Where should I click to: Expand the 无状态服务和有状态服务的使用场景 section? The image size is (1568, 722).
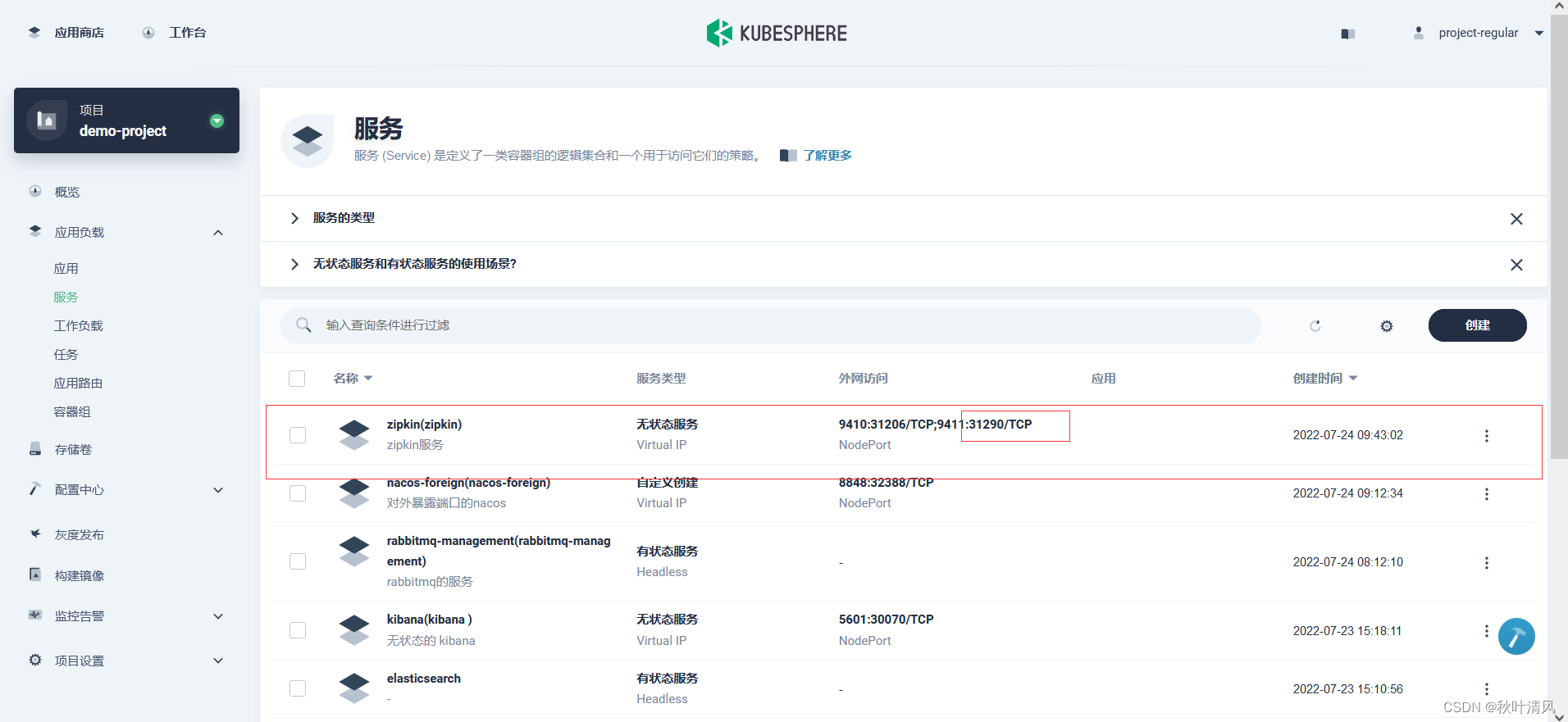[294, 264]
